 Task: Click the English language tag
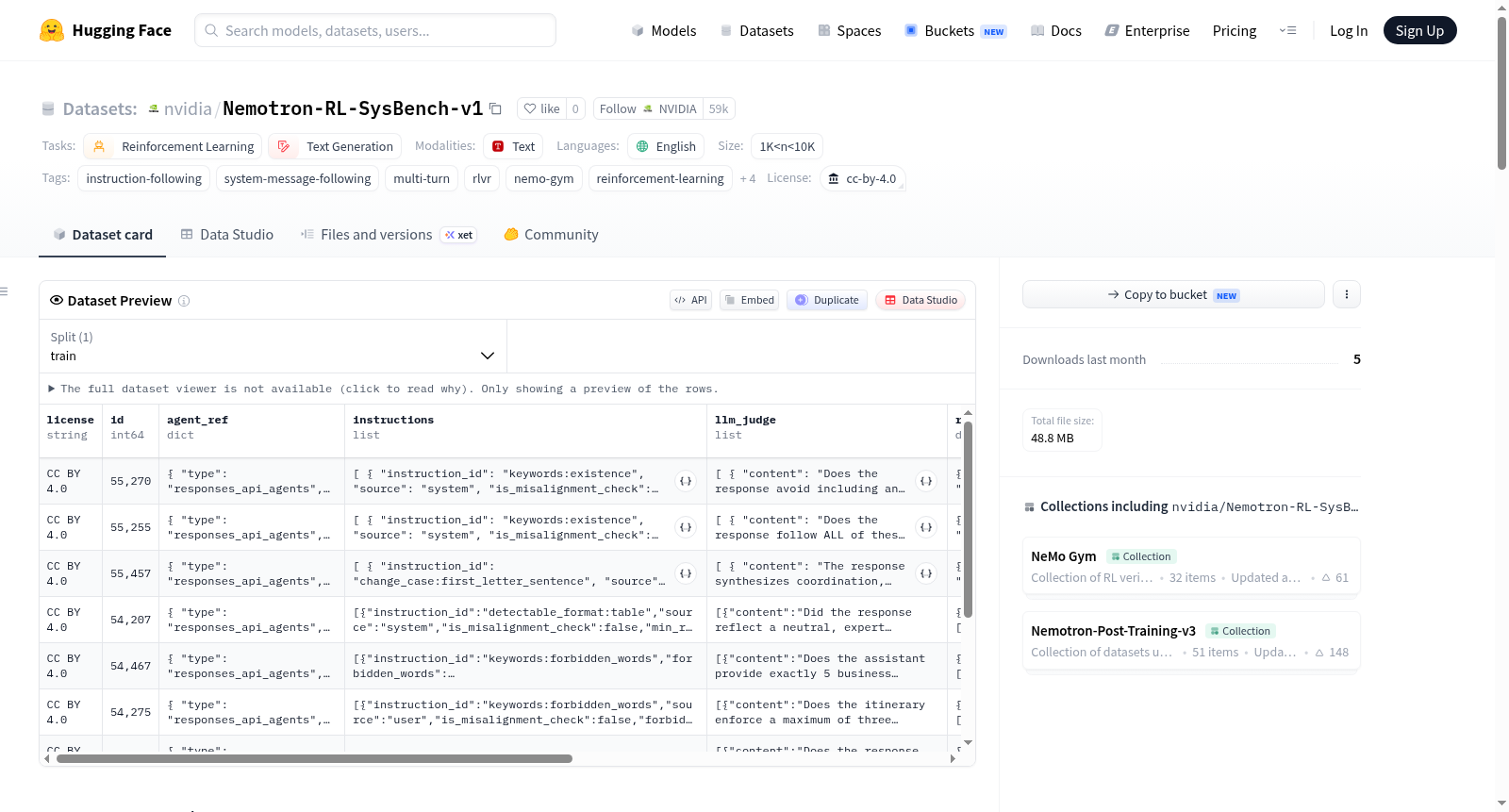pos(666,146)
